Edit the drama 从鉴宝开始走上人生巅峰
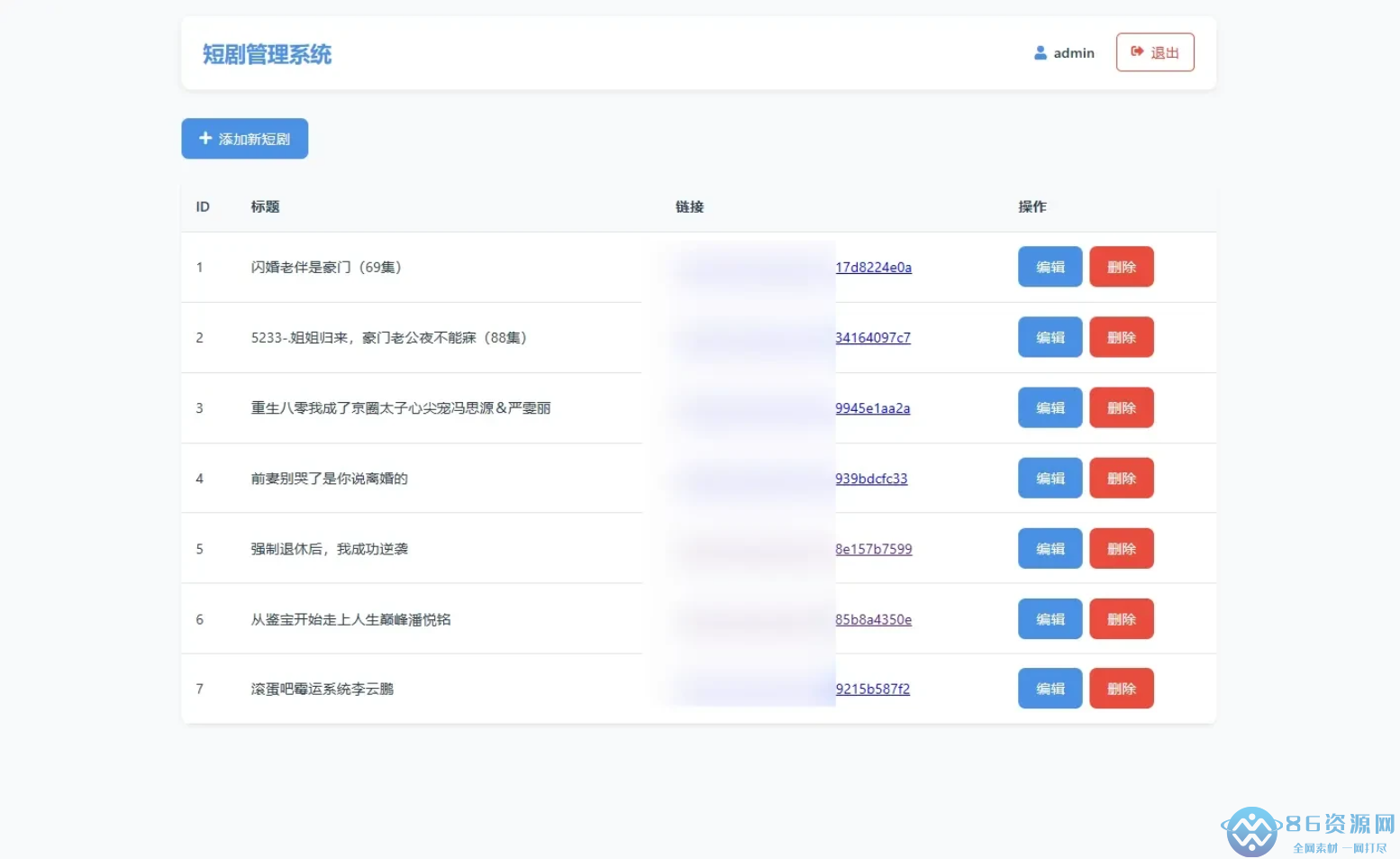Screen dimensions: 1400x859 pos(1050,619)
